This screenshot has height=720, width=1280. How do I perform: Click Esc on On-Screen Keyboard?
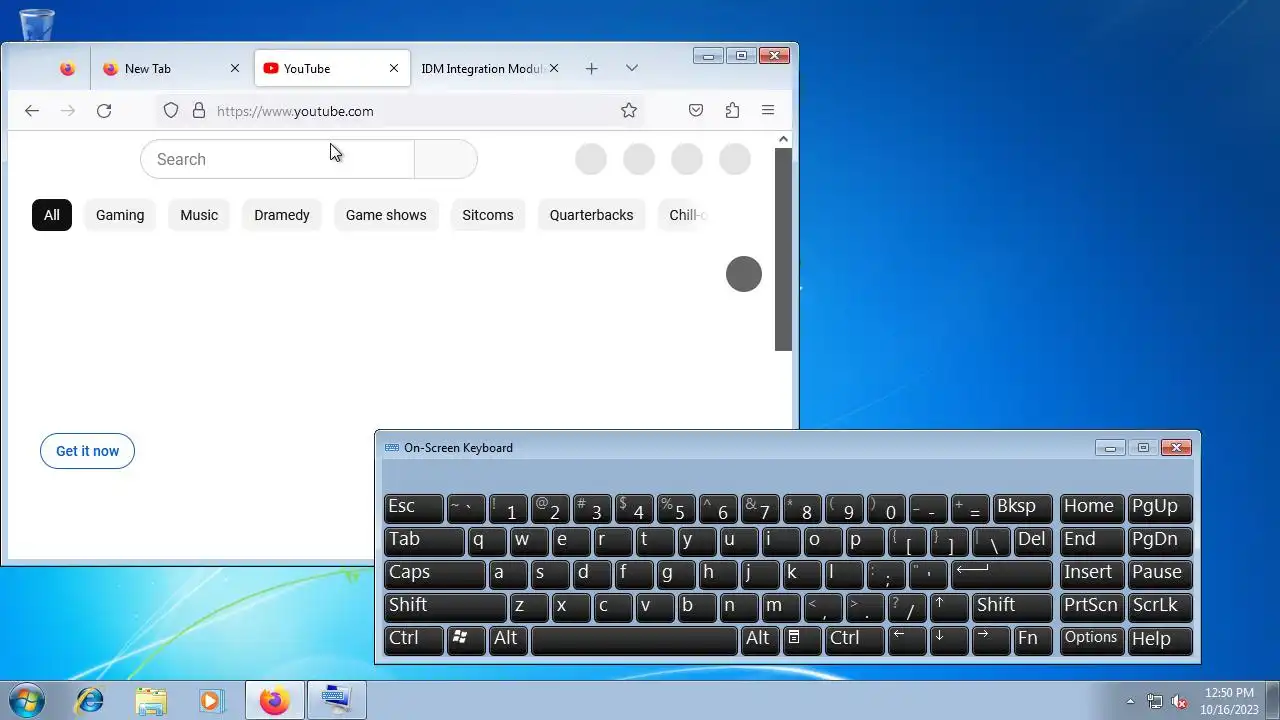pos(414,508)
